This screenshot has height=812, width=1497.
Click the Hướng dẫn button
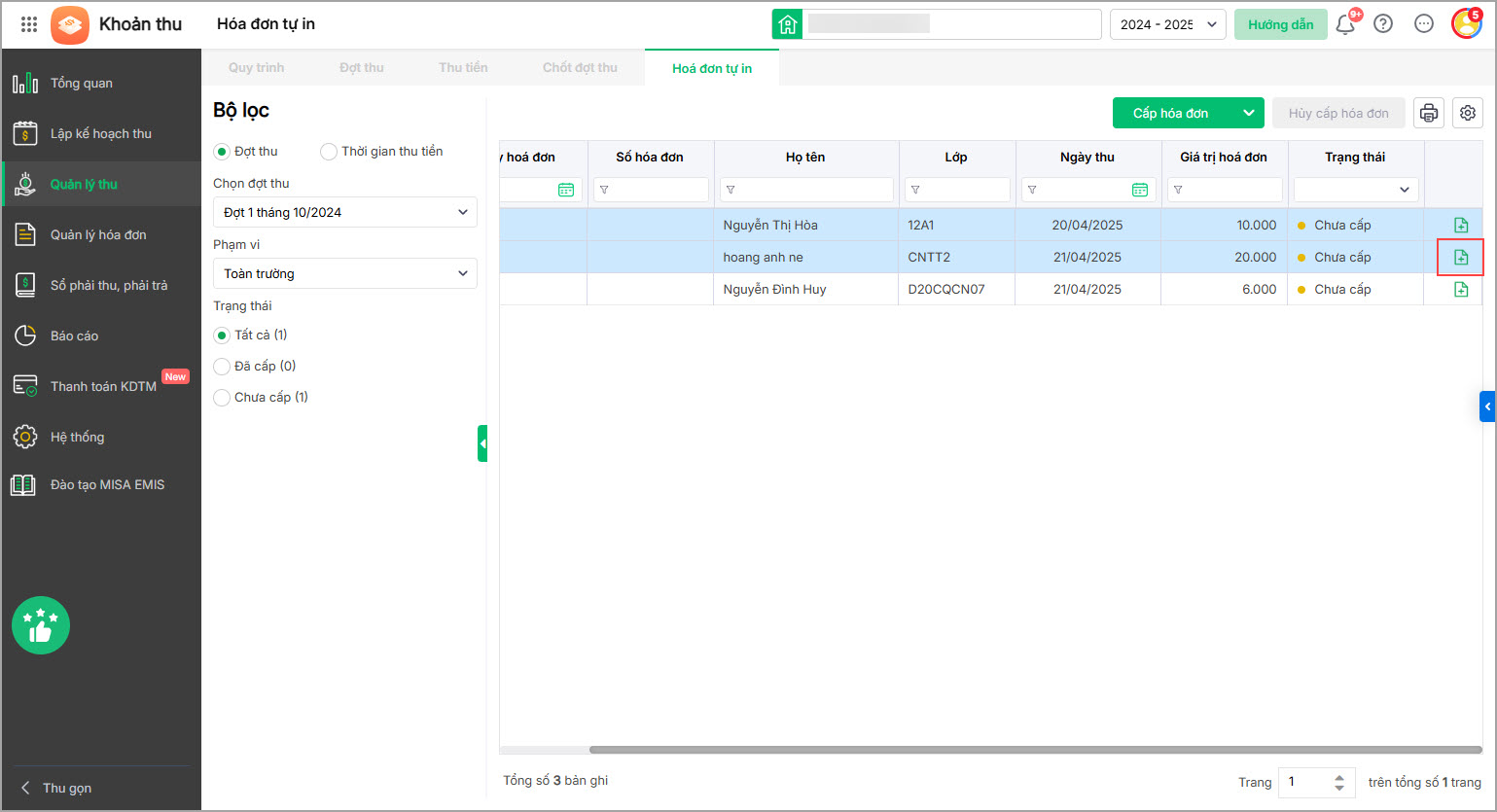tap(1281, 24)
